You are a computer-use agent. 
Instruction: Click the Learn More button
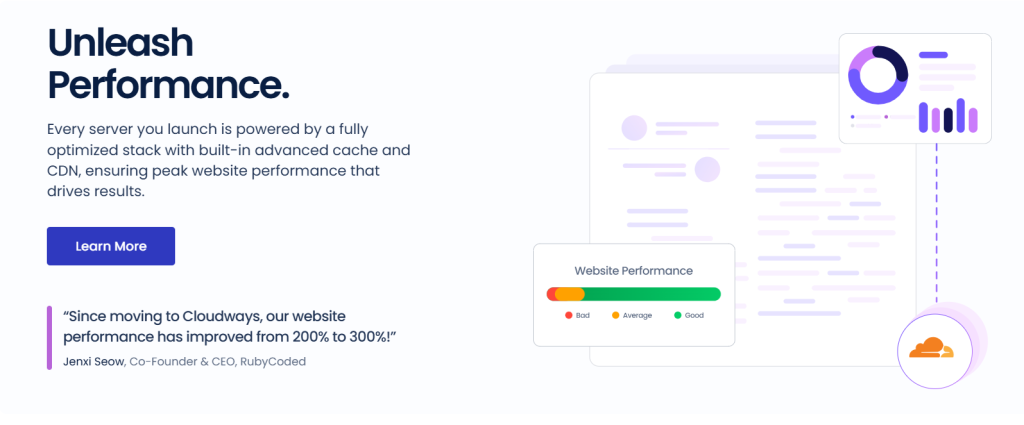(111, 246)
